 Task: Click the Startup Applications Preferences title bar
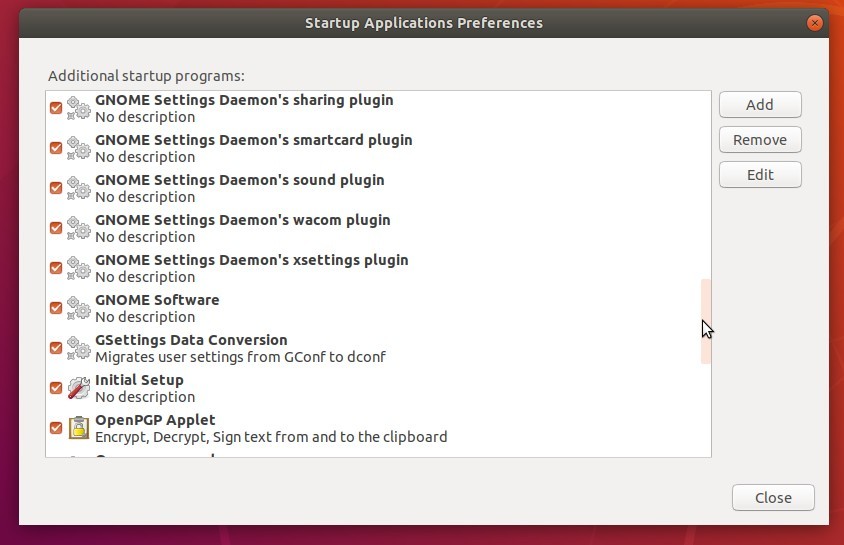coord(424,23)
